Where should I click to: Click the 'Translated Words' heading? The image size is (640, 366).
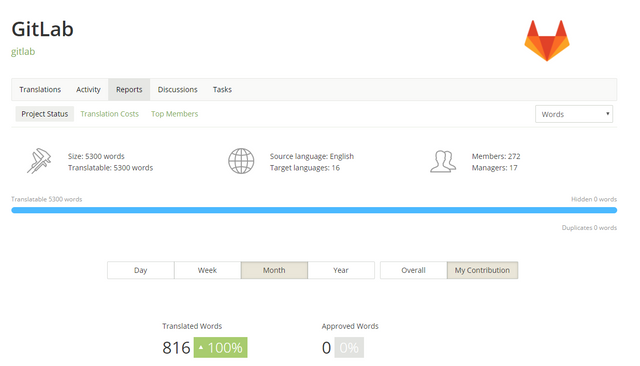pos(192,326)
